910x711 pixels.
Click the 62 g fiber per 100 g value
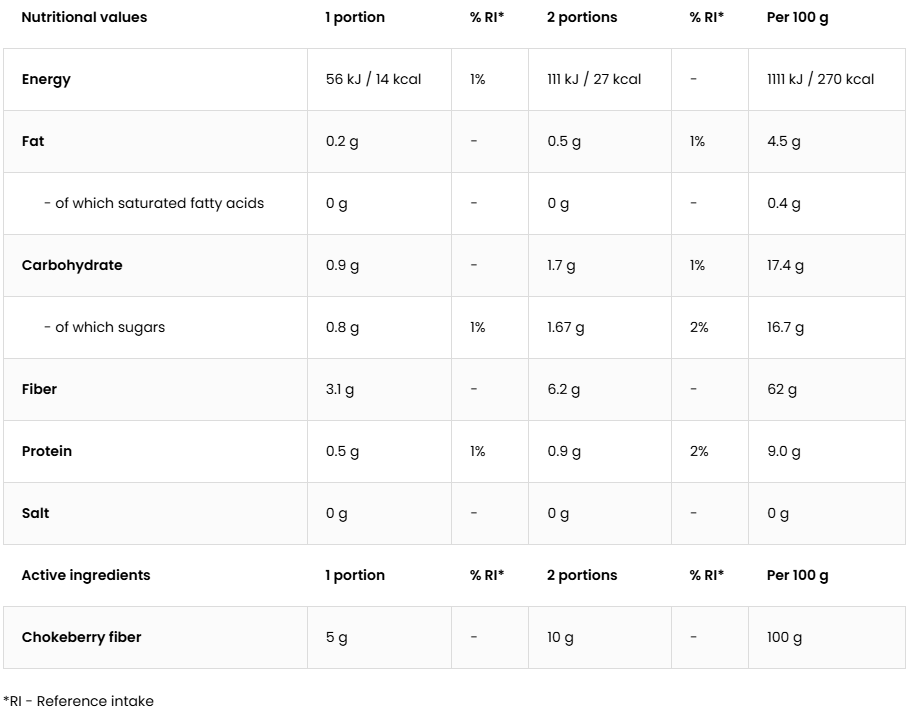pyautogui.click(x=782, y=389)
